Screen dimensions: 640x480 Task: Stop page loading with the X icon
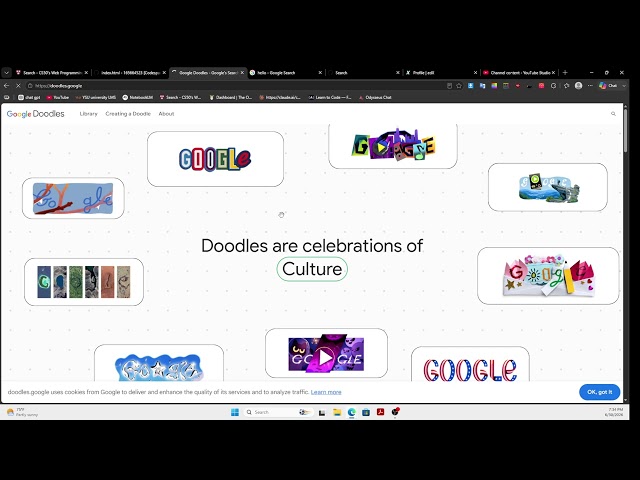coord(18,86)
